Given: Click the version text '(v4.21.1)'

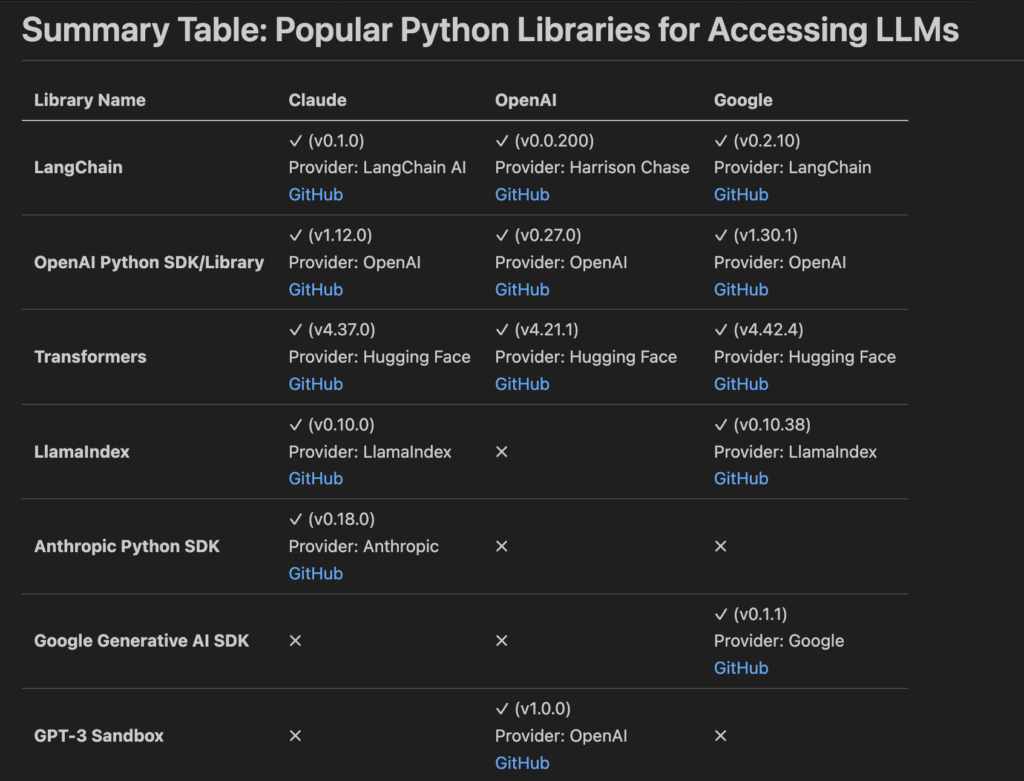Looking at the screenshot, I should [546, 330].
